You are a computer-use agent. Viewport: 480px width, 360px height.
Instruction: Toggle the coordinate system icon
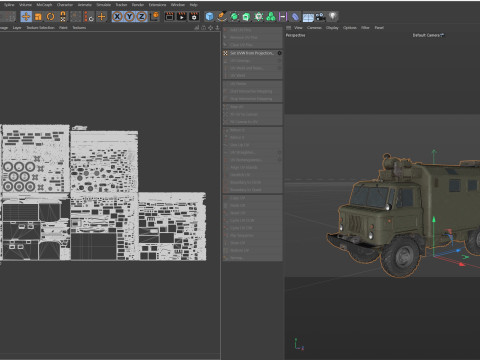coord(154,16)
